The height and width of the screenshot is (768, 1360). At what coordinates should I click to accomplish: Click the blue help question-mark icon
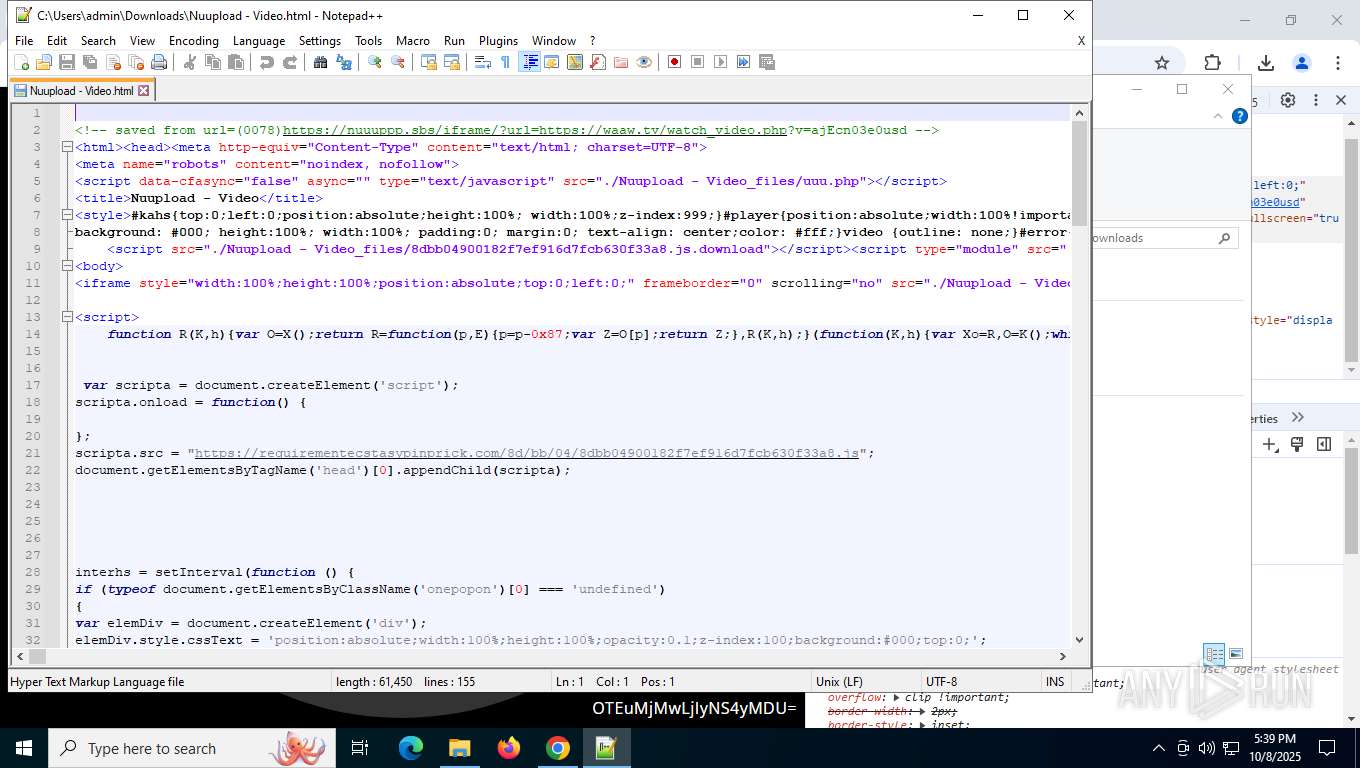point(1240,116)
